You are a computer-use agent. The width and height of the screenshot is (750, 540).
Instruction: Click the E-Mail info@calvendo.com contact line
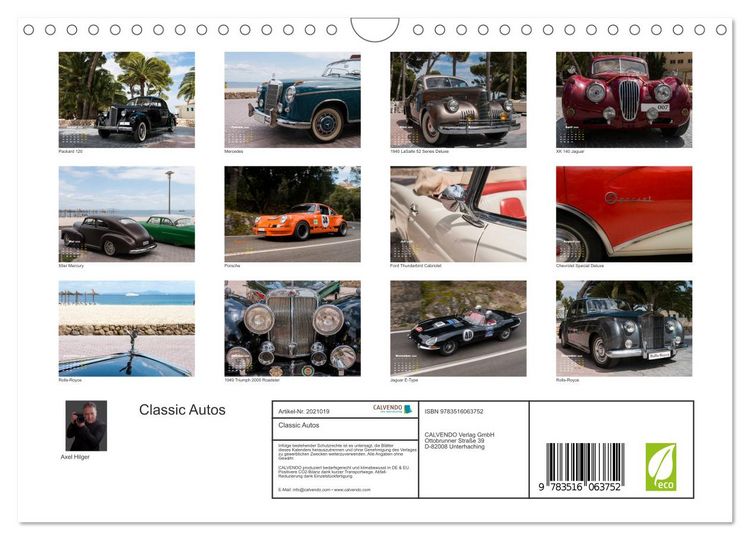click(324, 490)
